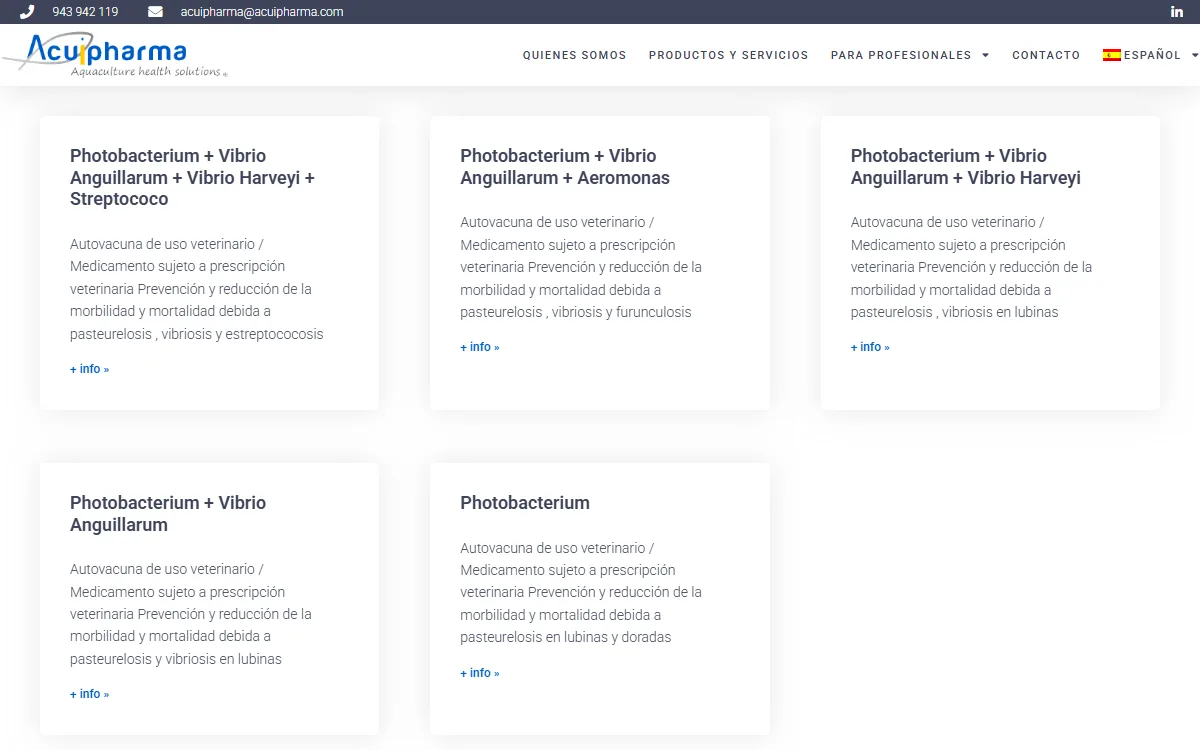The width and height of the screenshot is (1200, 750).
Task: Go to Productos y Servicios
Action: [729, 55]
